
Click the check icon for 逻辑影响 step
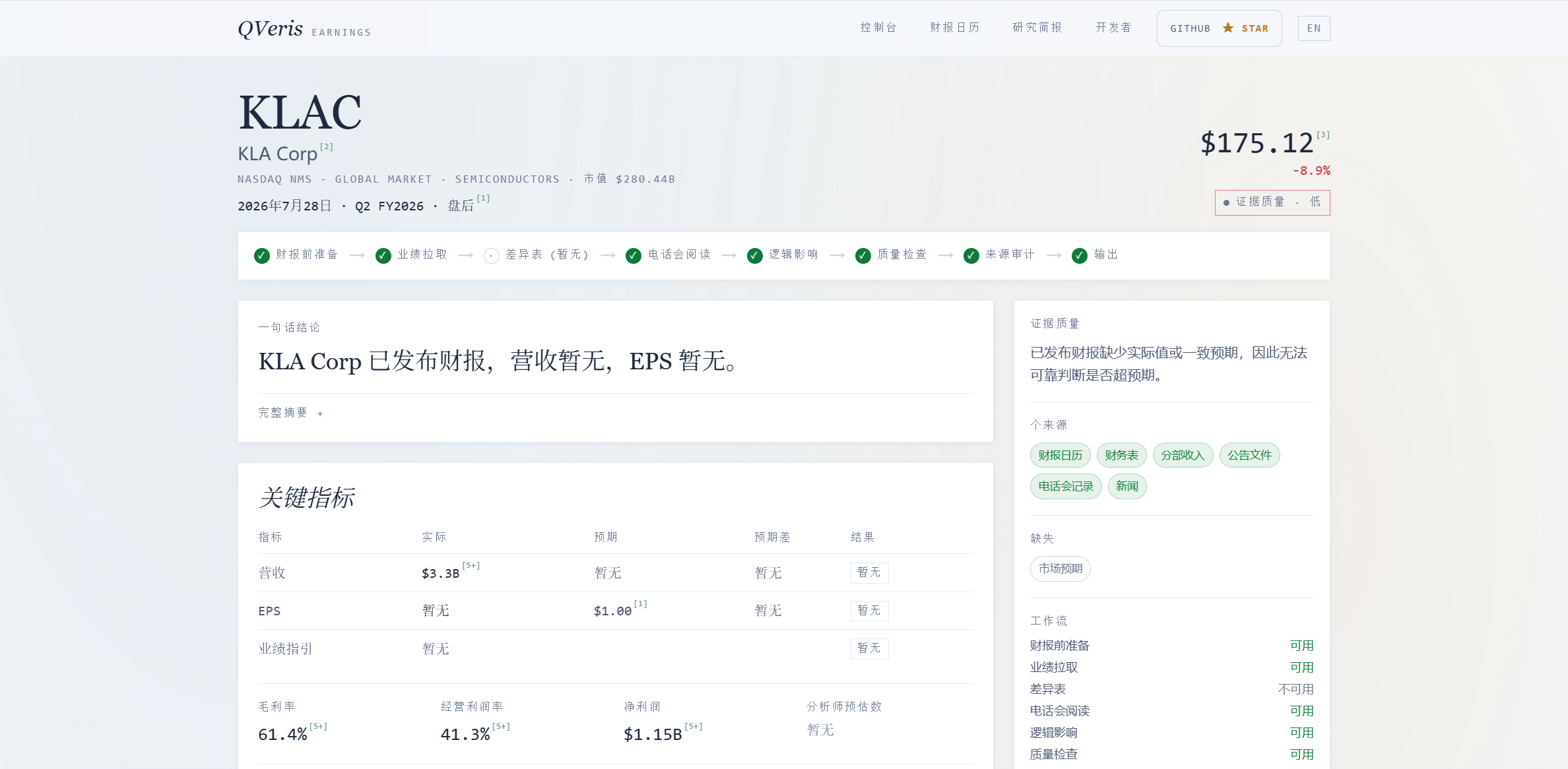[755, 255]
